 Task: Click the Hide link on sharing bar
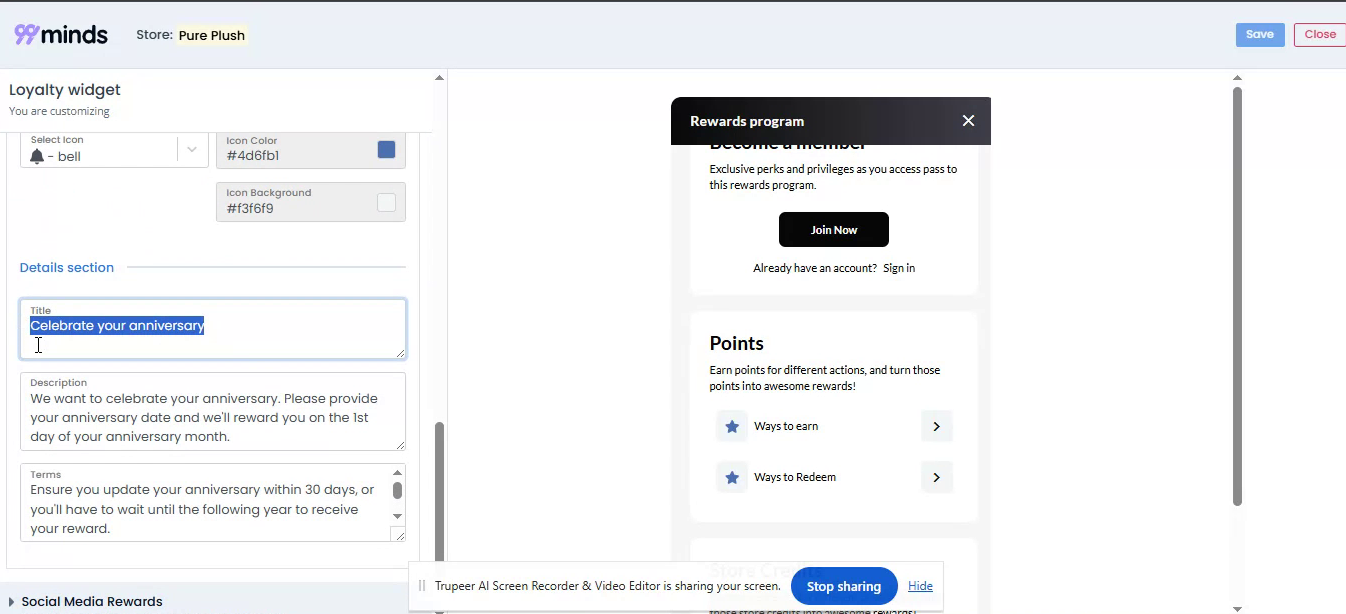tap(920, 586)
